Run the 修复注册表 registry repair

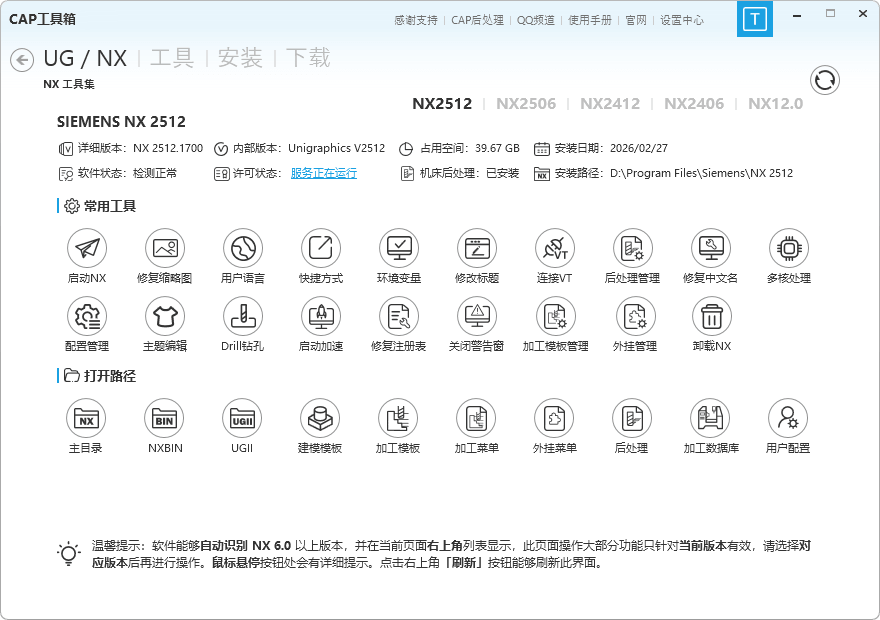pyautogui.click(x=399, y=316)
